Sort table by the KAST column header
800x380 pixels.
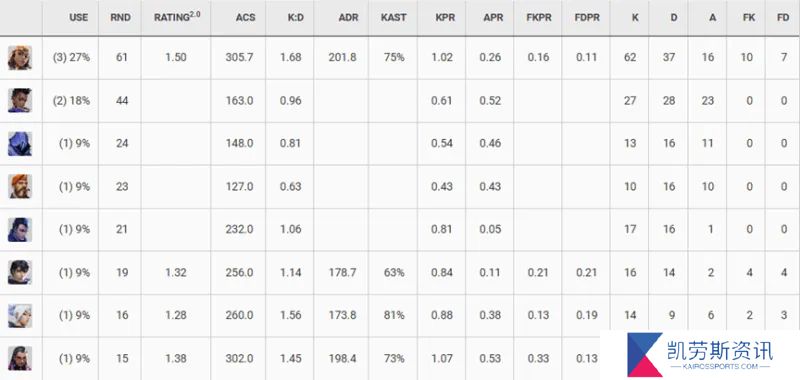tap(393, 17)
